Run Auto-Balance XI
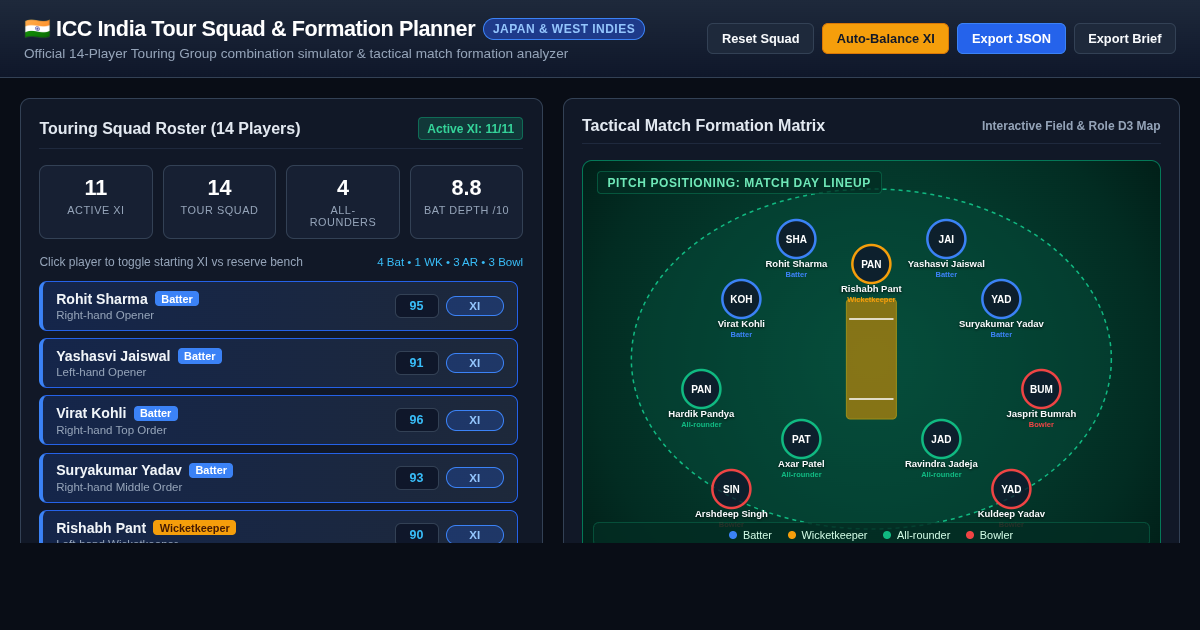1200x630 pixels. (885, 39)
